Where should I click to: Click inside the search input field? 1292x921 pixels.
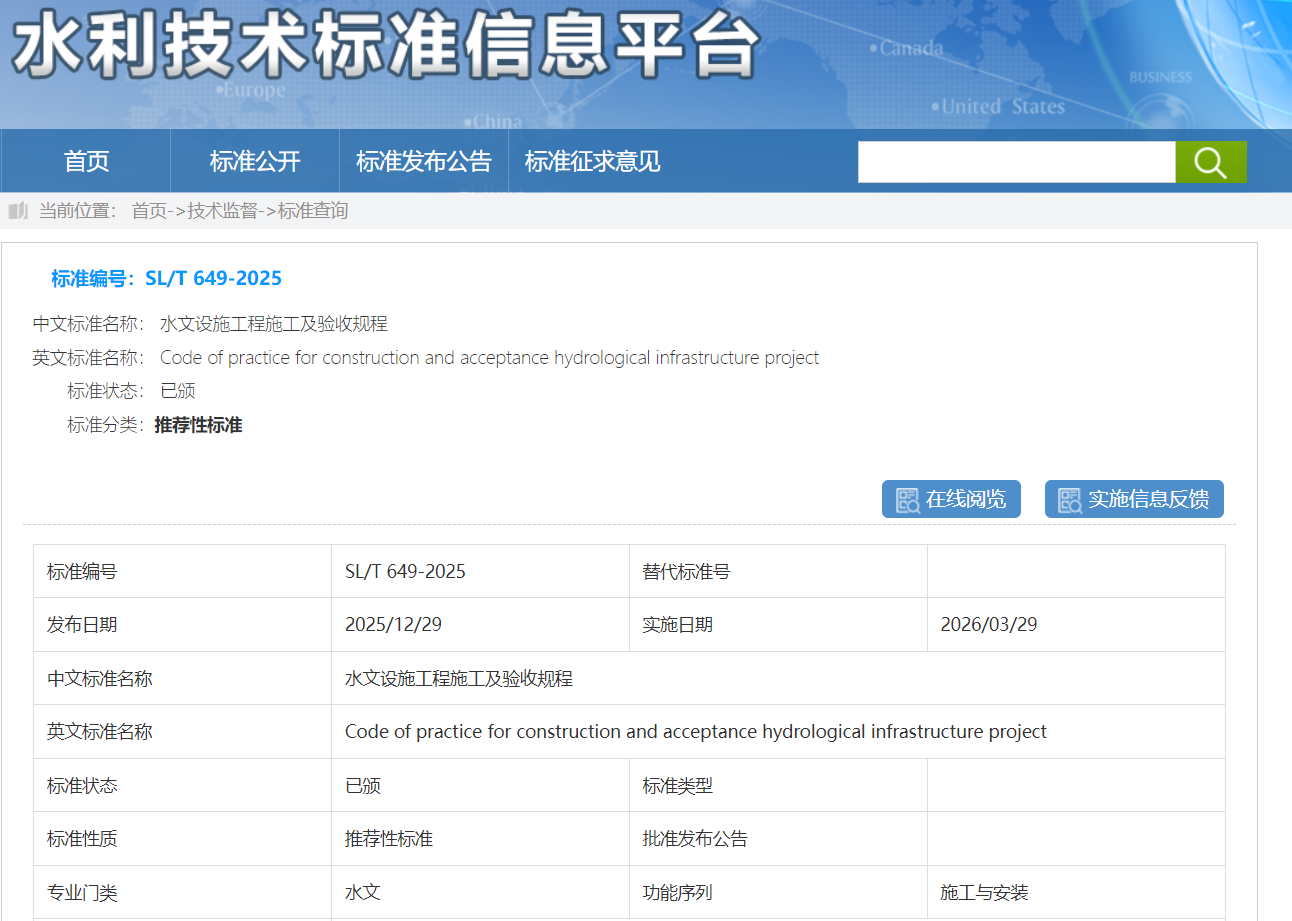(x=1017, y=161)
